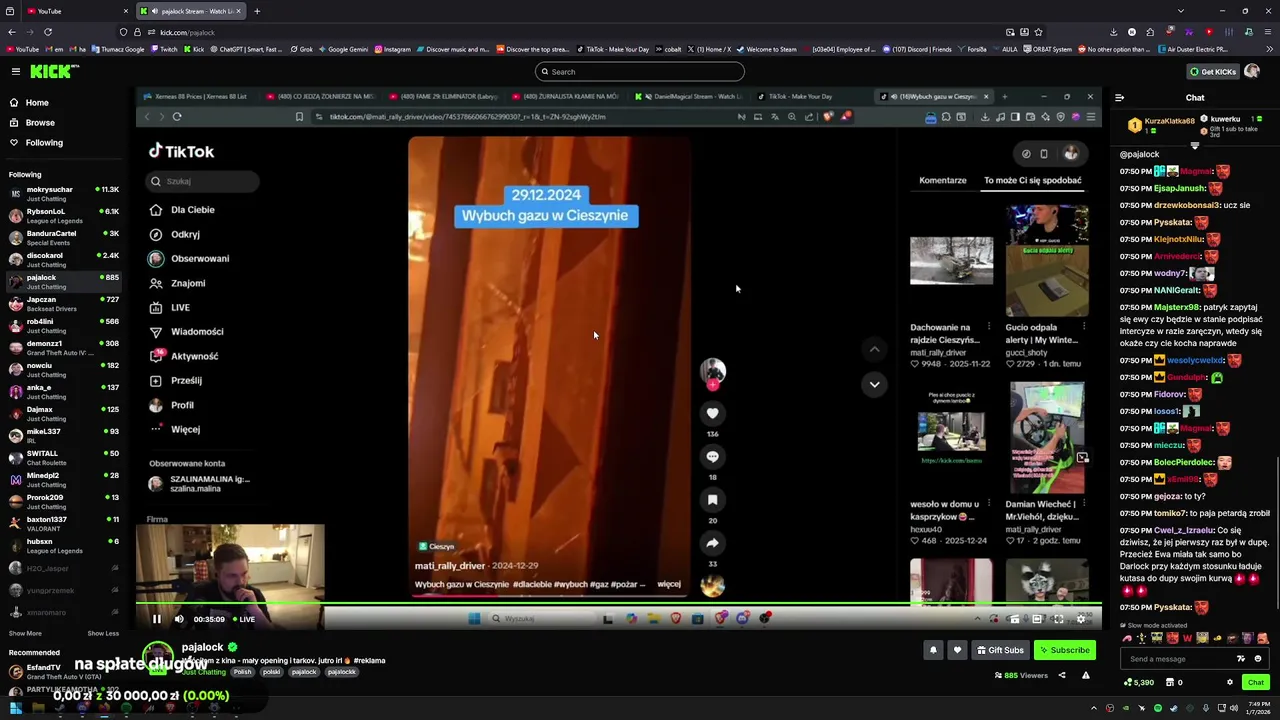Pause the stream player

tap(156, 619)
